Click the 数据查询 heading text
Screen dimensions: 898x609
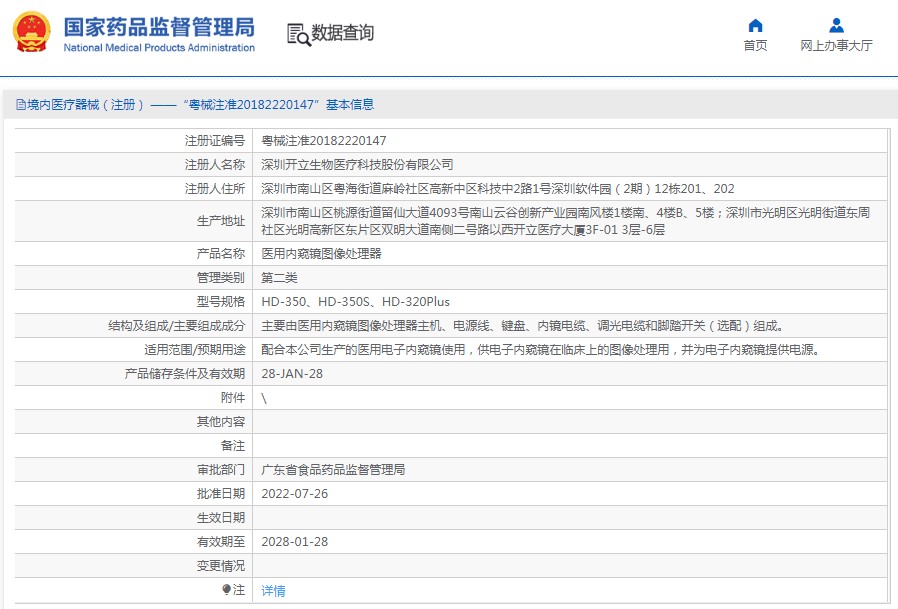click(x=342, y=33)
